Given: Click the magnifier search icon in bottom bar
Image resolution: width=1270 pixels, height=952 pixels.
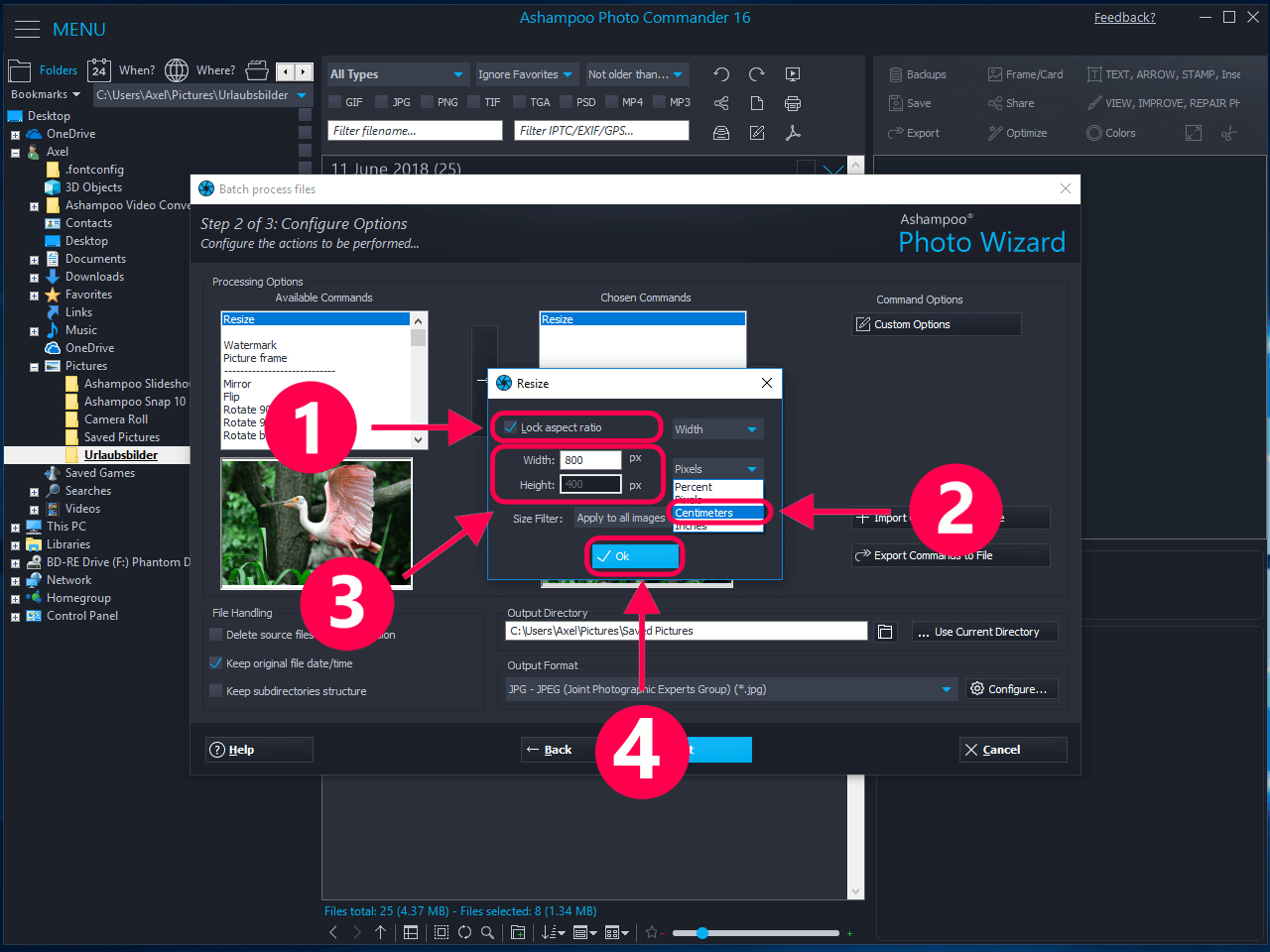Looking at the screenshot, I should (487, 932).
